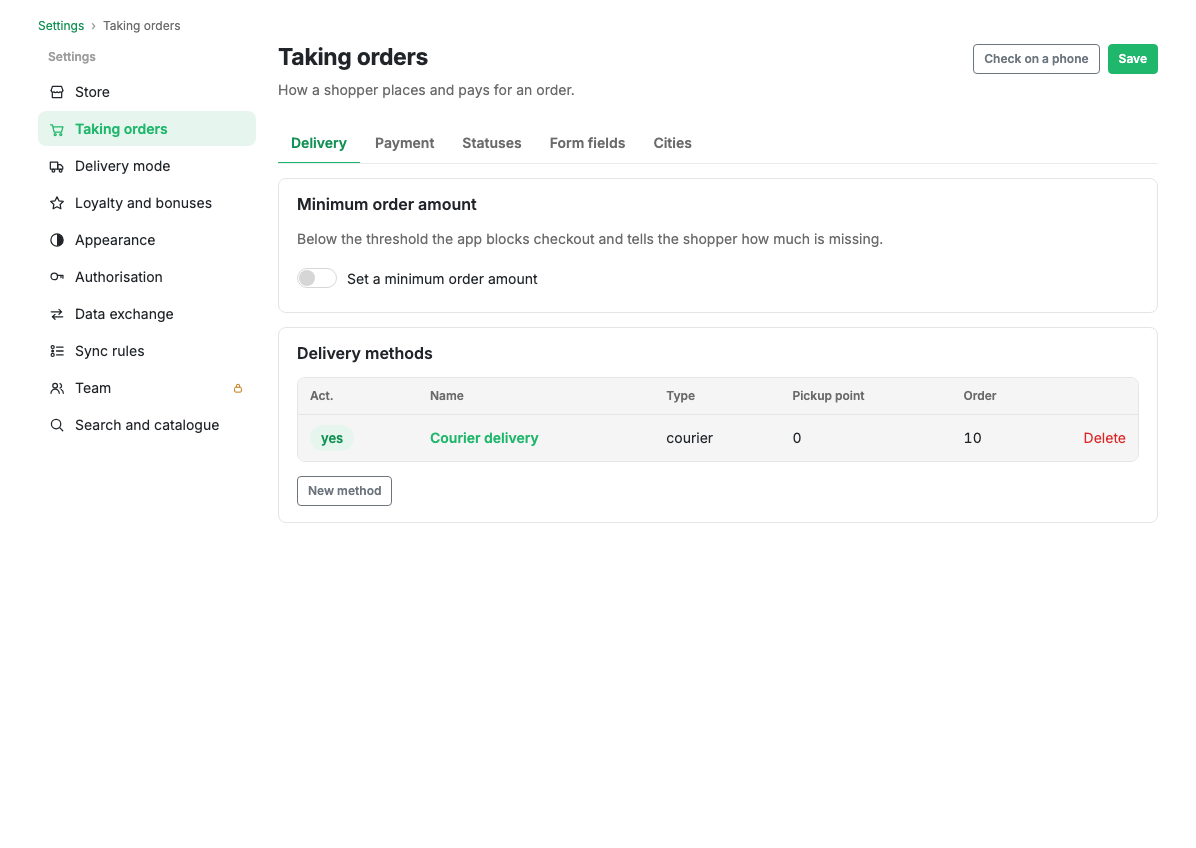Enable the minimum order amount switch
The width and height of the screenshot is (1196, 848).
(317, 278)
